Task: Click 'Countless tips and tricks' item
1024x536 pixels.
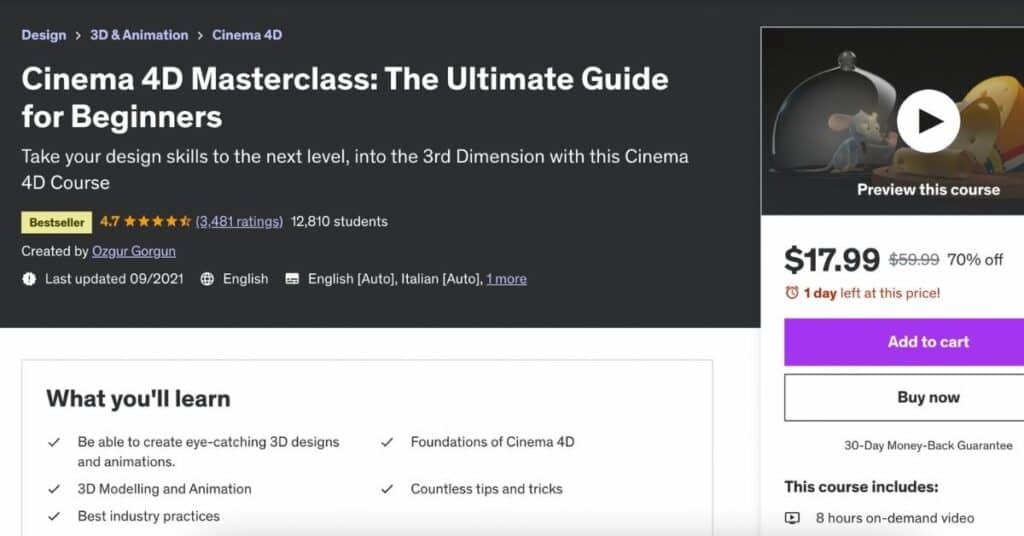Action: tap(487, 489)
